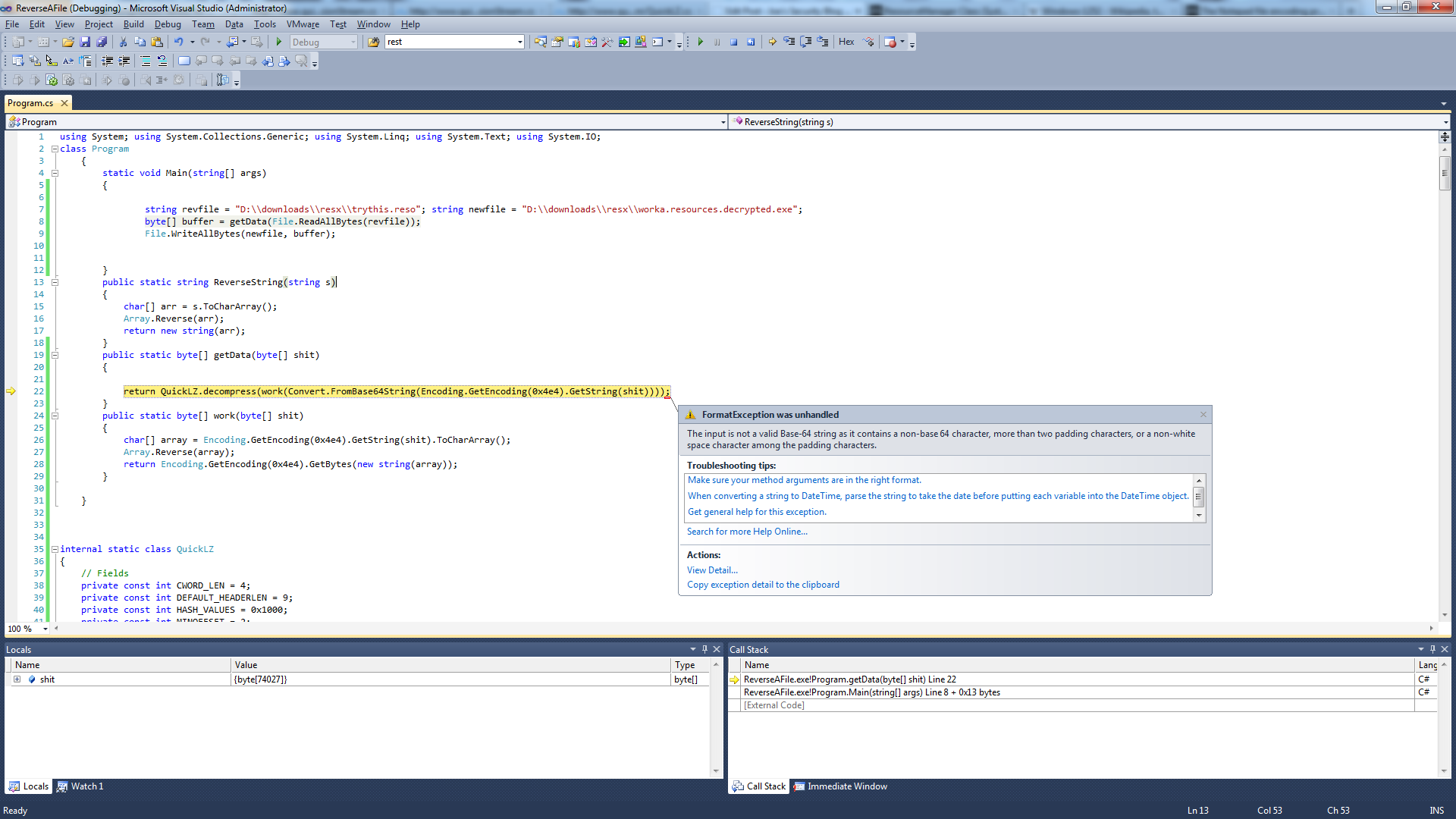
Task: Open the Debug menu
Action: pos(168,24)
